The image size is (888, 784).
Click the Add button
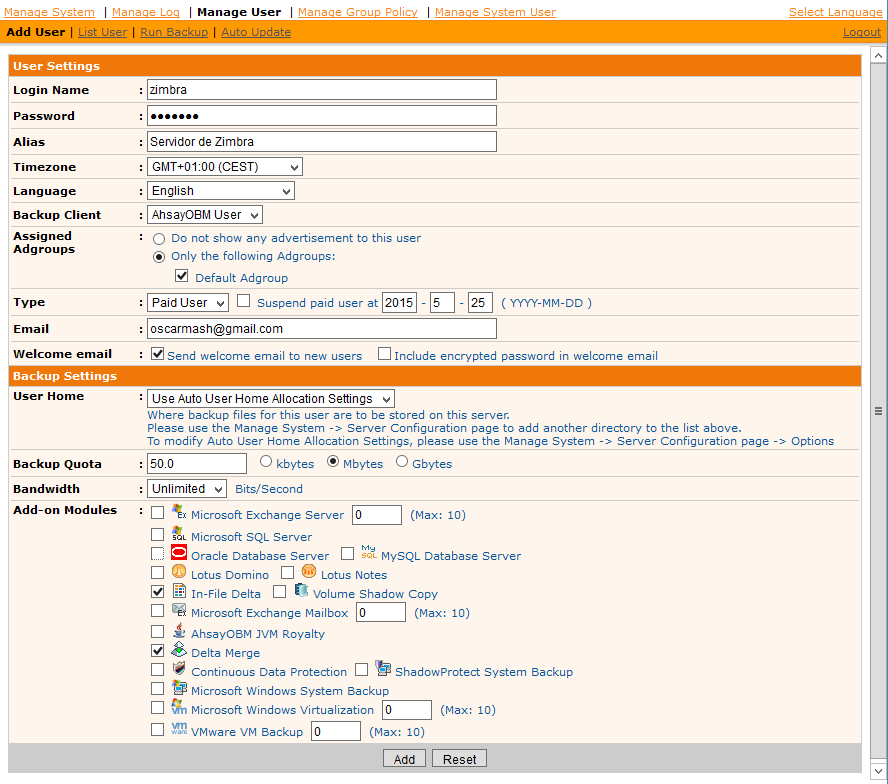point(404,759)
